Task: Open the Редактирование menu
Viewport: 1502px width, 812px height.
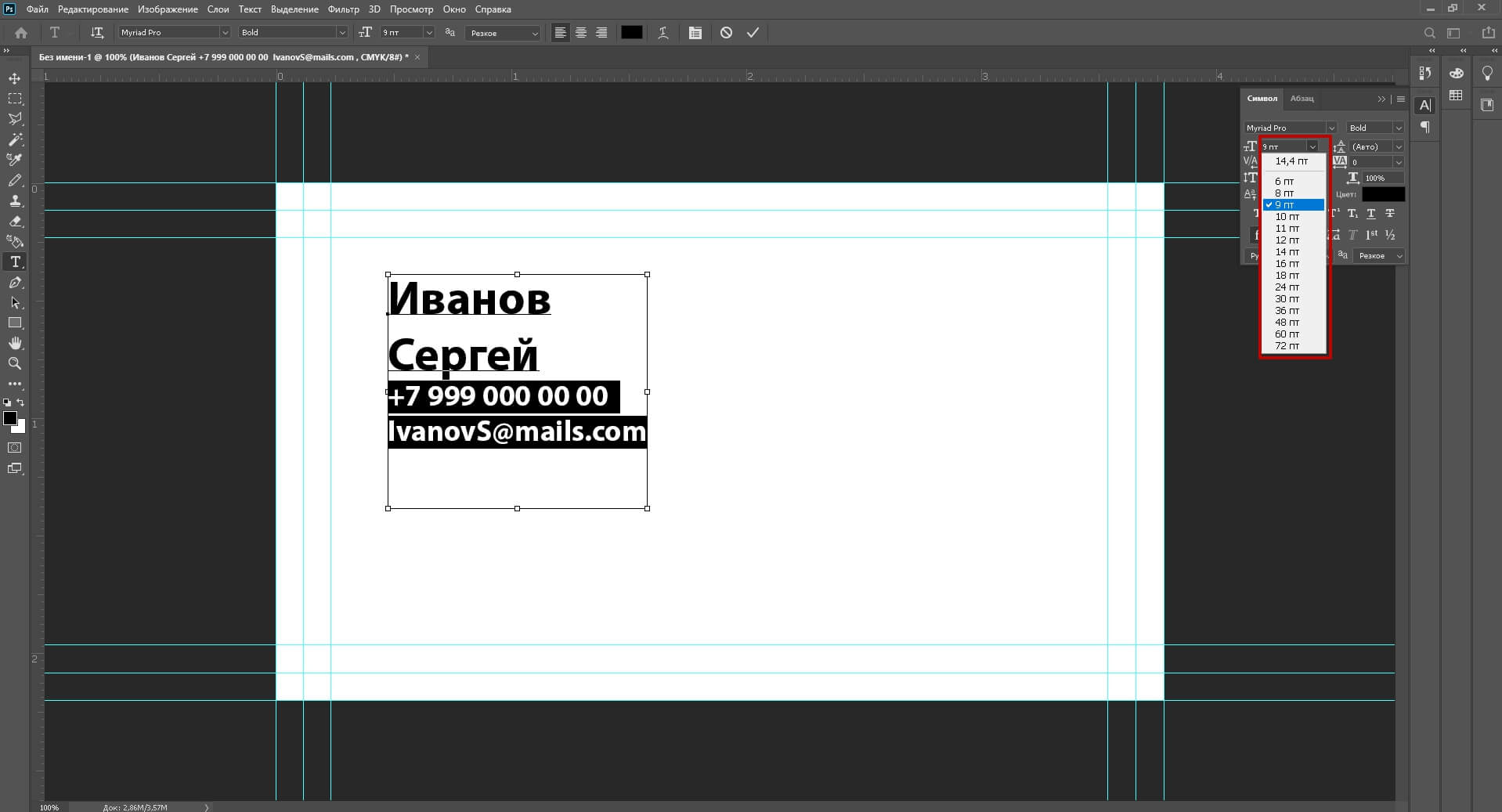Action: click(x=93, y=9)
